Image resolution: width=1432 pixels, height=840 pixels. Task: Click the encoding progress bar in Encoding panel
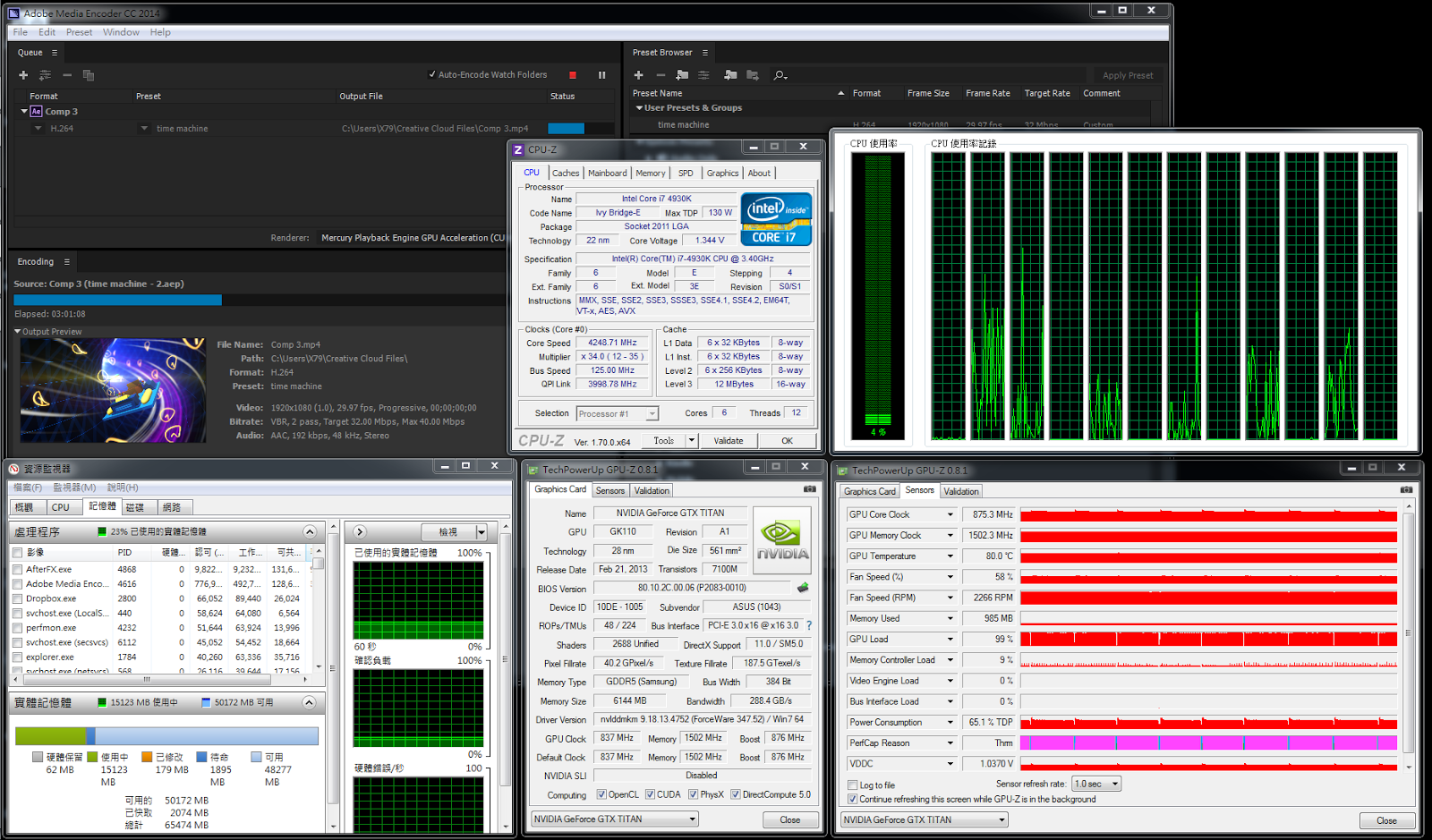260,301
